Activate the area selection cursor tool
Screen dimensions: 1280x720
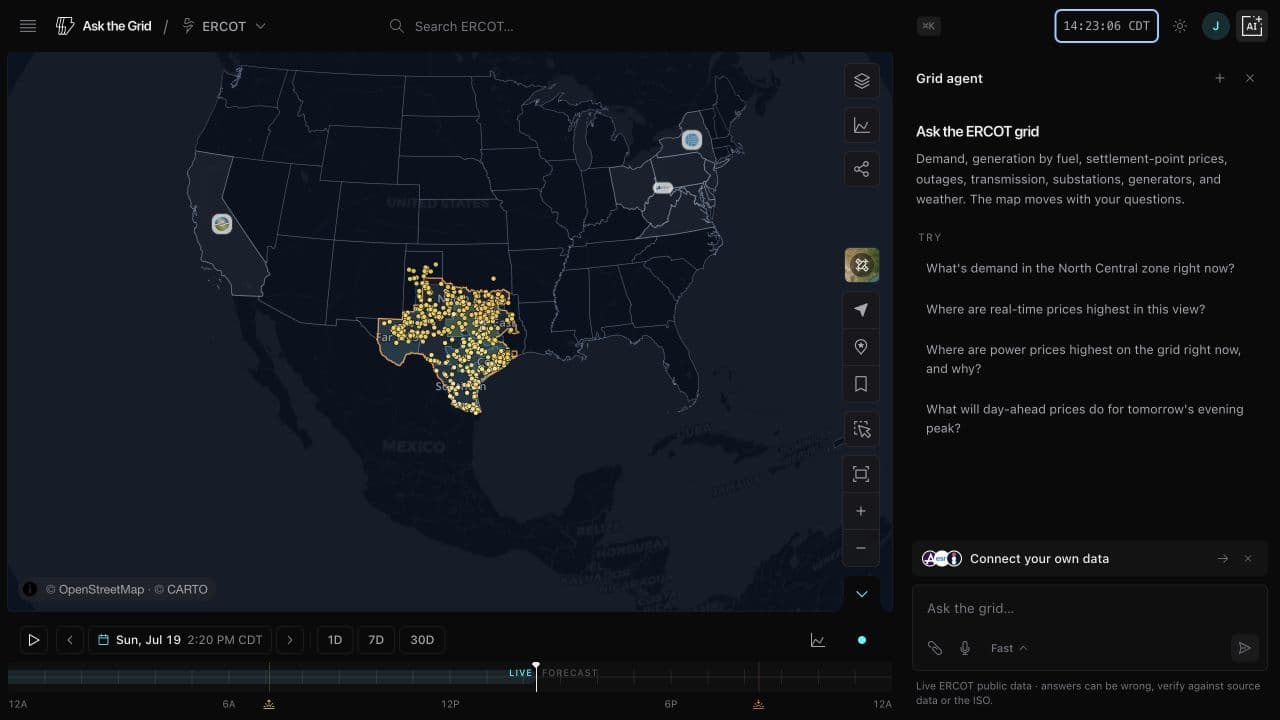(861, 429)
